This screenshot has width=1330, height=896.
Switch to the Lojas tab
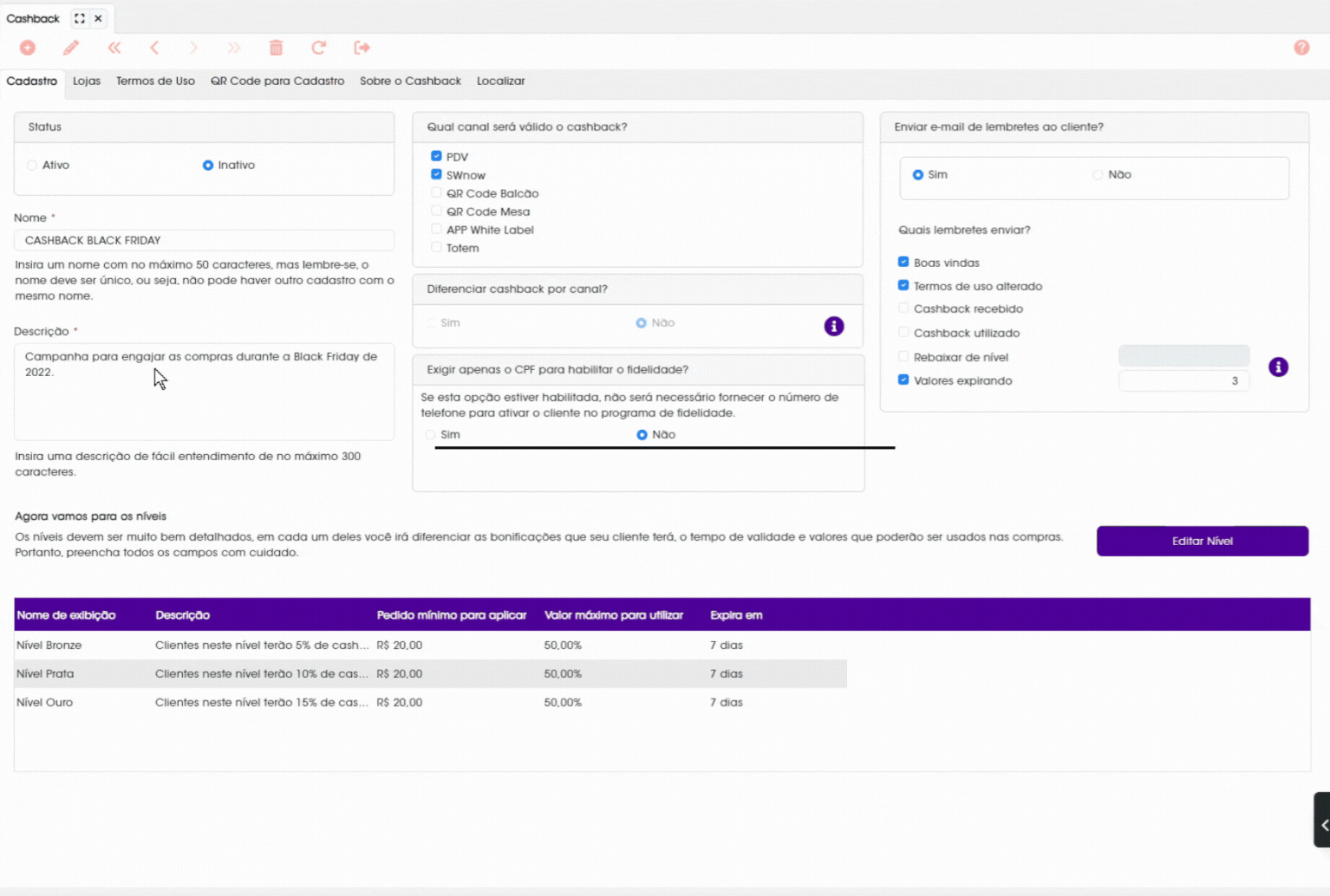tap(87, 81)
